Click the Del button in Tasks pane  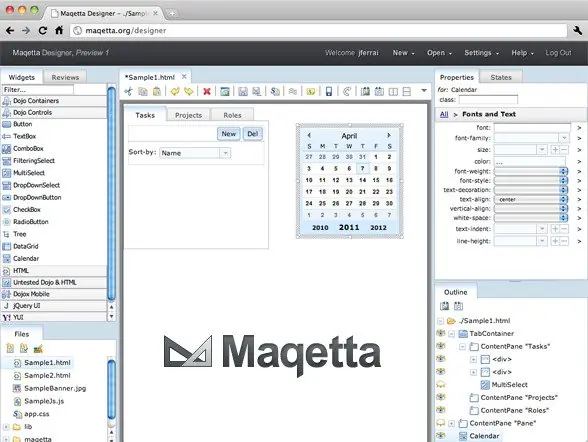(x=253, y=134)
